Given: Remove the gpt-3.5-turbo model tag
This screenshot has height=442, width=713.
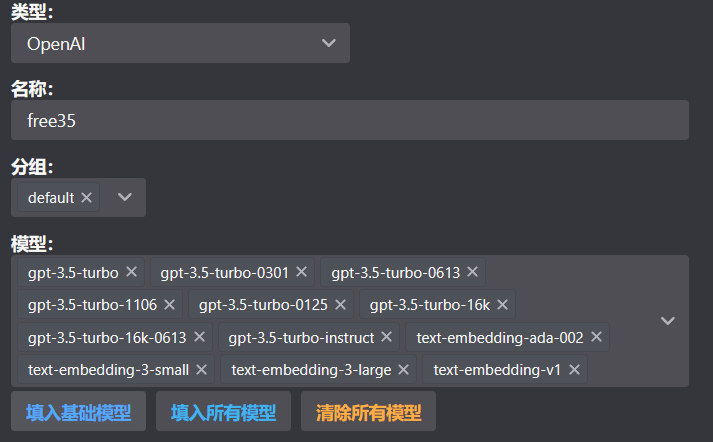Looking at the screenshot, I should click(131, 272).
